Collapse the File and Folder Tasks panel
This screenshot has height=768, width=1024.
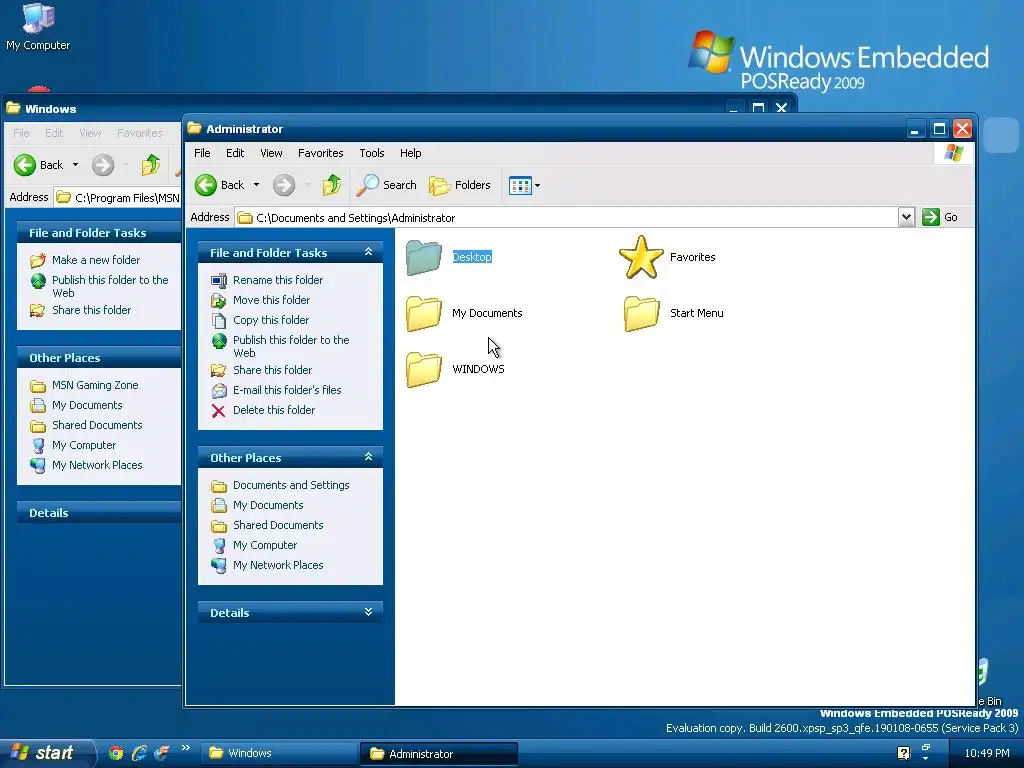[368, 252]
